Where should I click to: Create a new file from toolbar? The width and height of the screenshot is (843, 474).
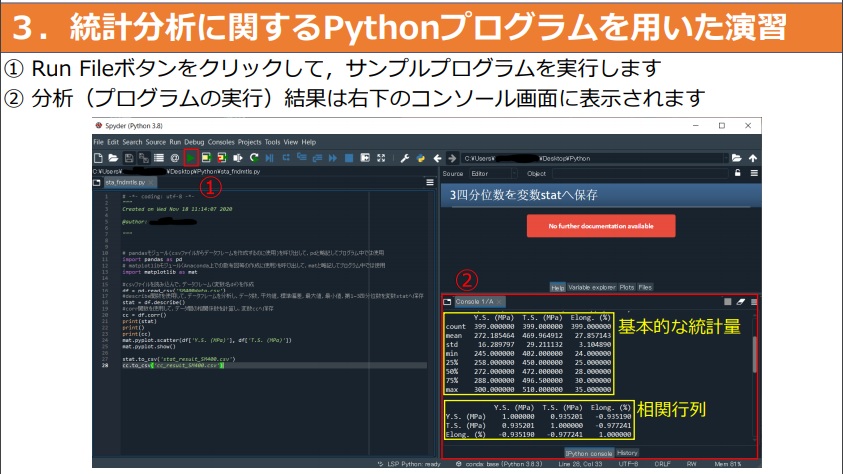[99, 158]
